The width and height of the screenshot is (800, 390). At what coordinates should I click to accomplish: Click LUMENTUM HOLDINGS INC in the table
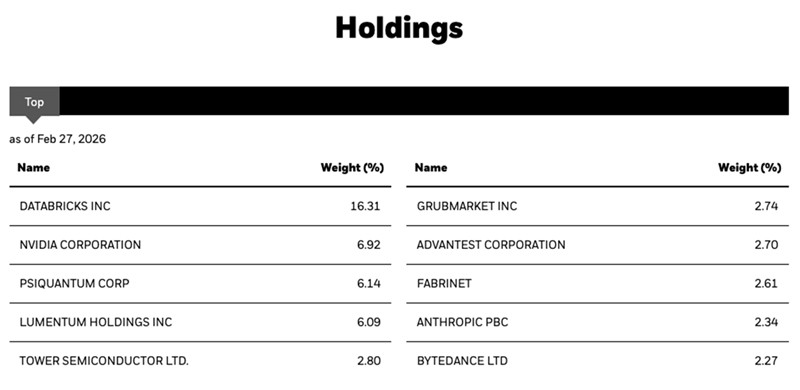click(96, 322)
